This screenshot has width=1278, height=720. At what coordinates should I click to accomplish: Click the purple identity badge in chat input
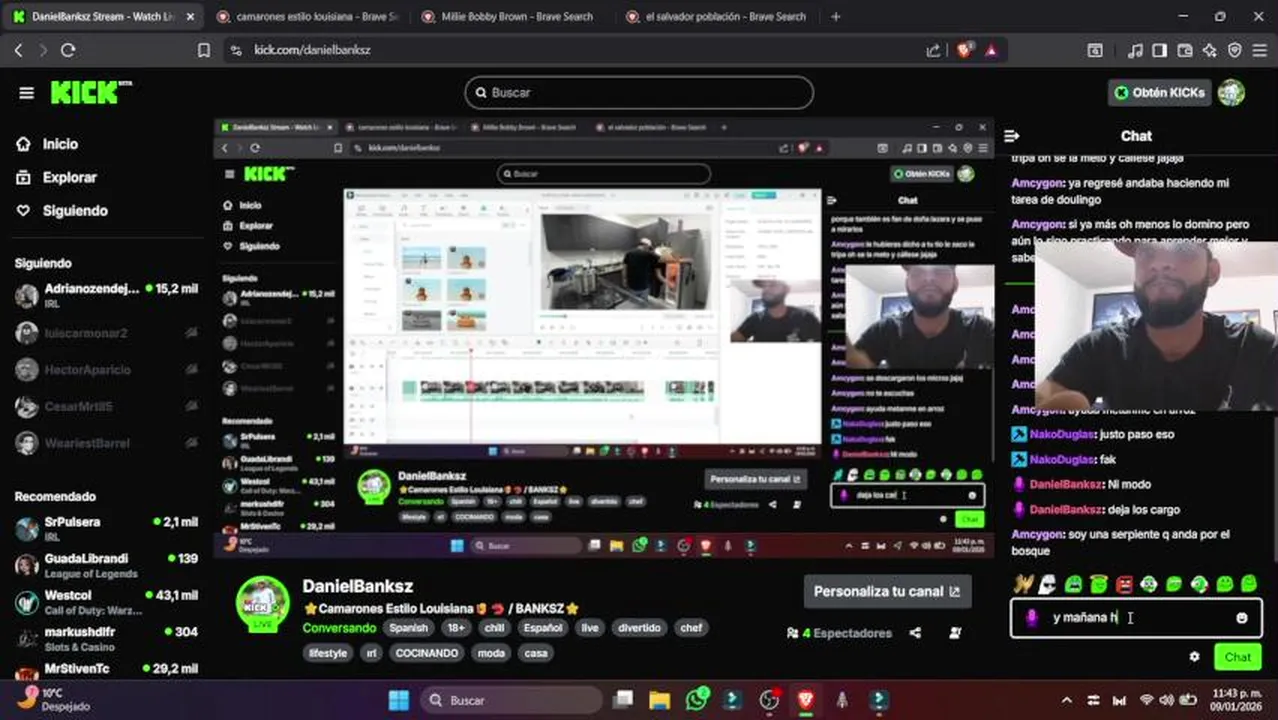[1032, 618]
